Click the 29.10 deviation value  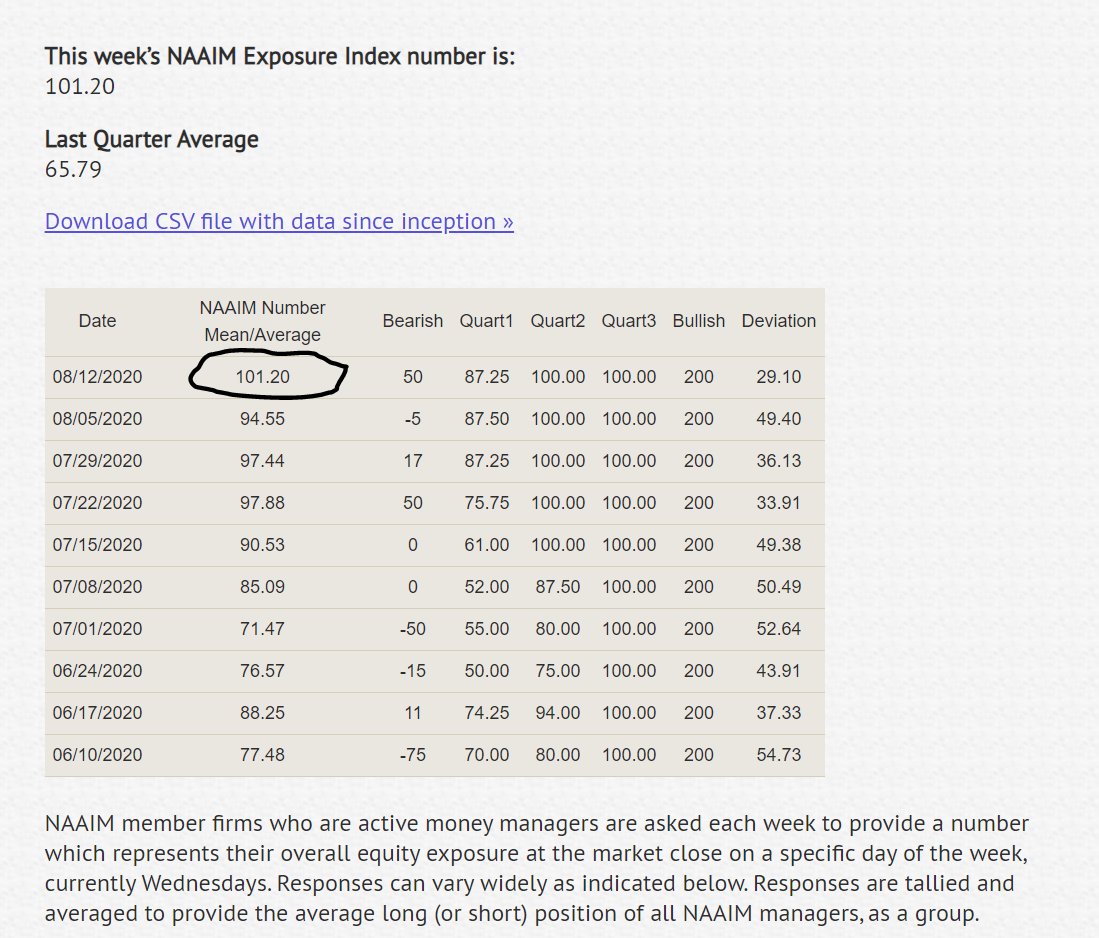pos(779,377)
